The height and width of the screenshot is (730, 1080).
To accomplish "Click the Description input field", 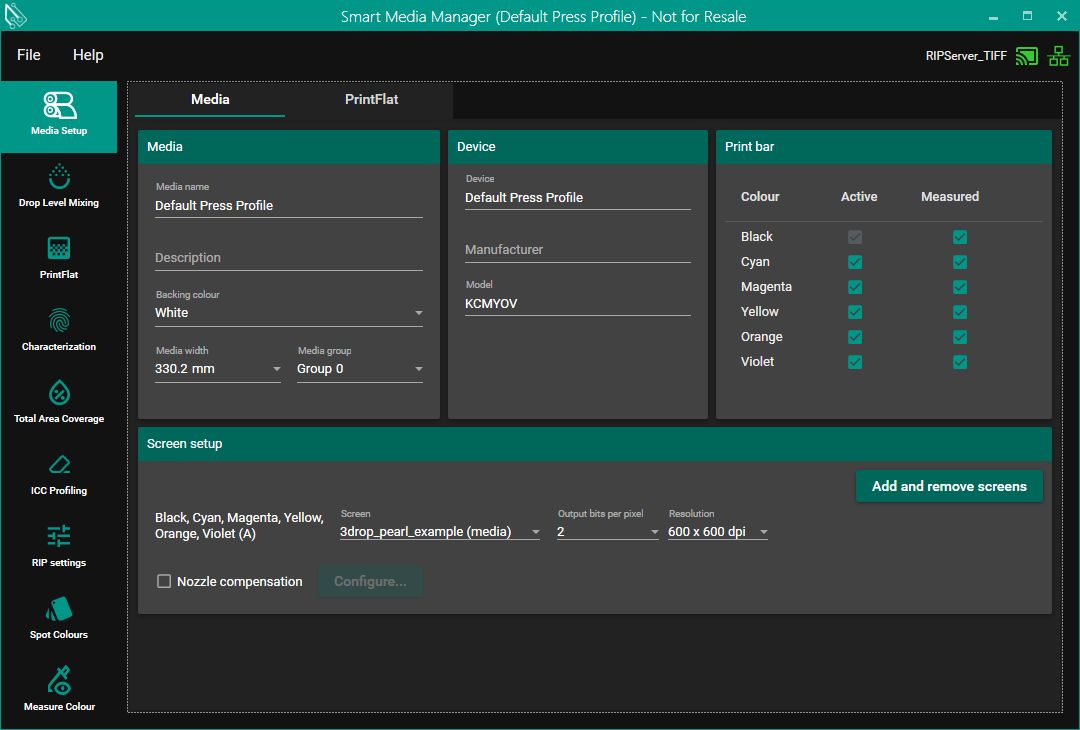I will coord(288,258).
